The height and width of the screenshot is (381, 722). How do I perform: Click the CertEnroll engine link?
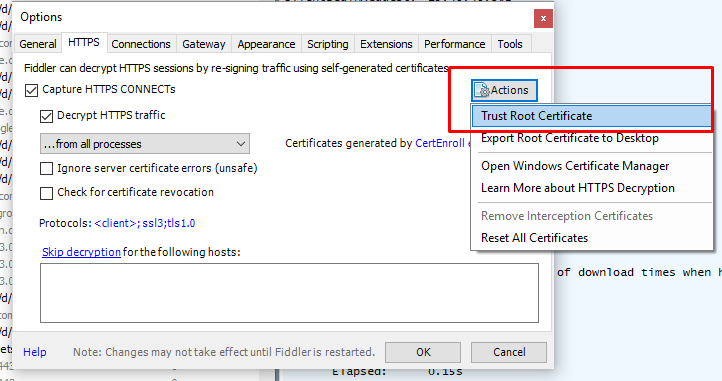coord(443,143)
